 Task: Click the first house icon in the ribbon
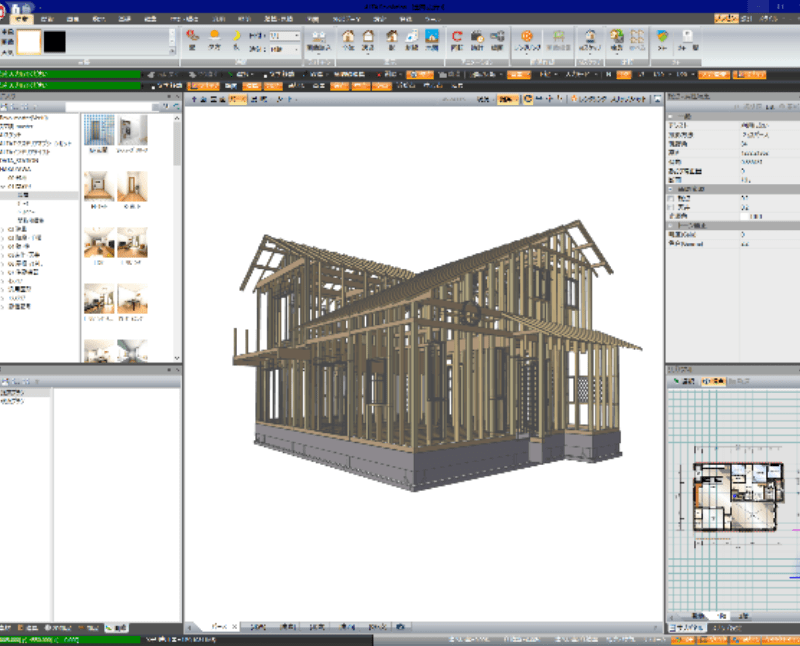[x=347, y=37]
